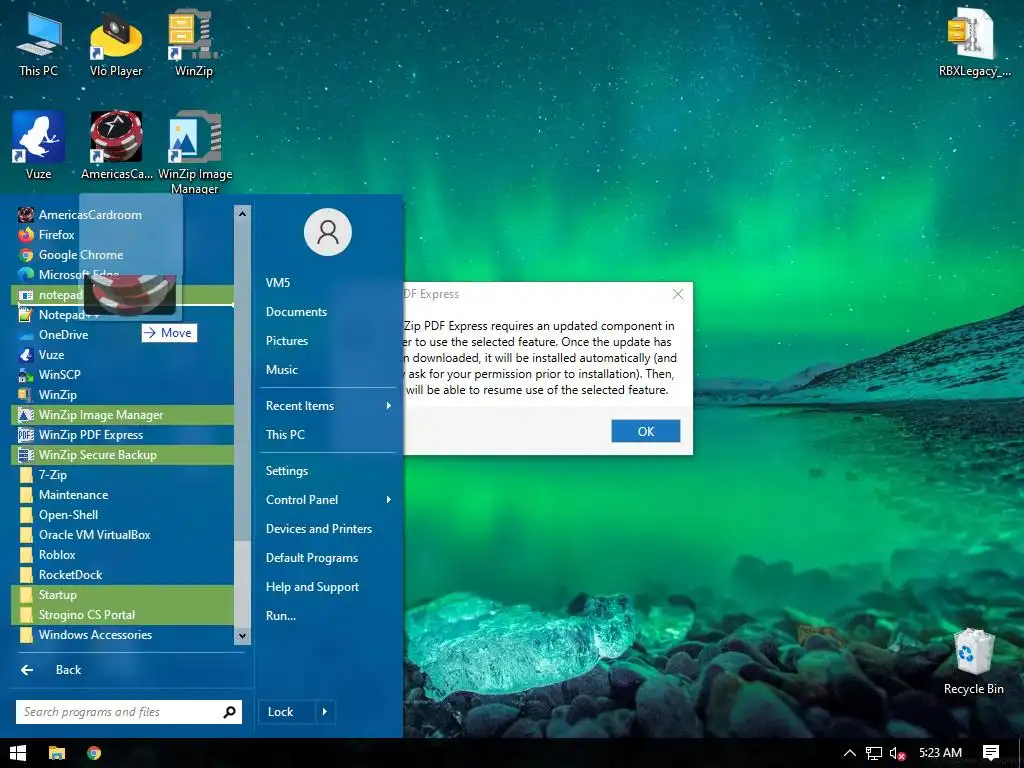This screenshot has width=1024, height=768.
Task: Select the AmericasCardroom desktop shortcut
Action: (x=116, y=145)
